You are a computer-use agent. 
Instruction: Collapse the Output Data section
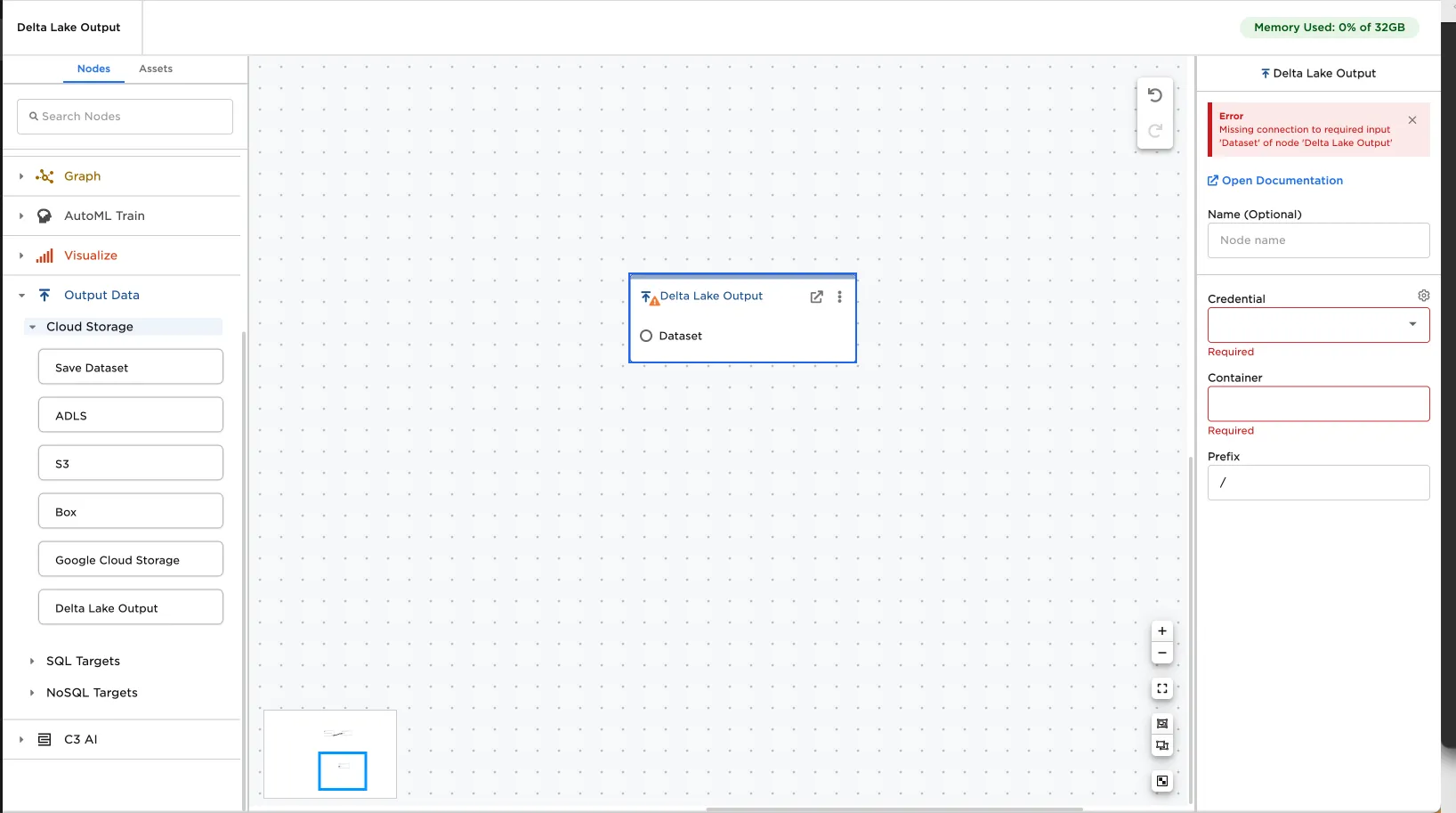(x=20, y=295)
